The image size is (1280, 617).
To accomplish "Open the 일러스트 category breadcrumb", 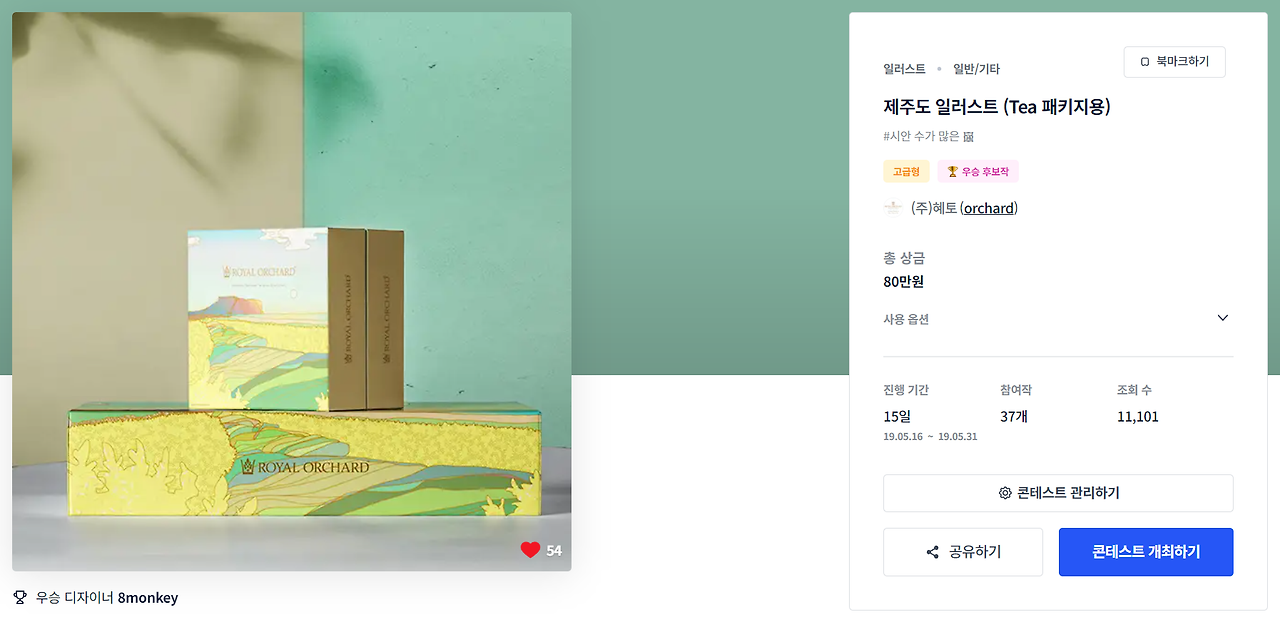I will click(x=904, y=69).
